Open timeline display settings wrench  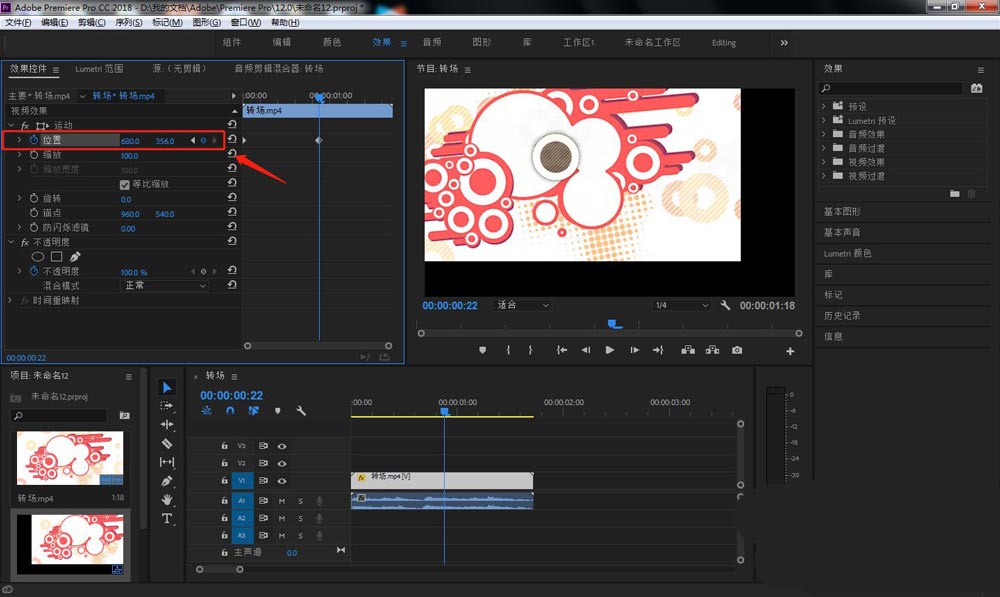click(301, 411)
